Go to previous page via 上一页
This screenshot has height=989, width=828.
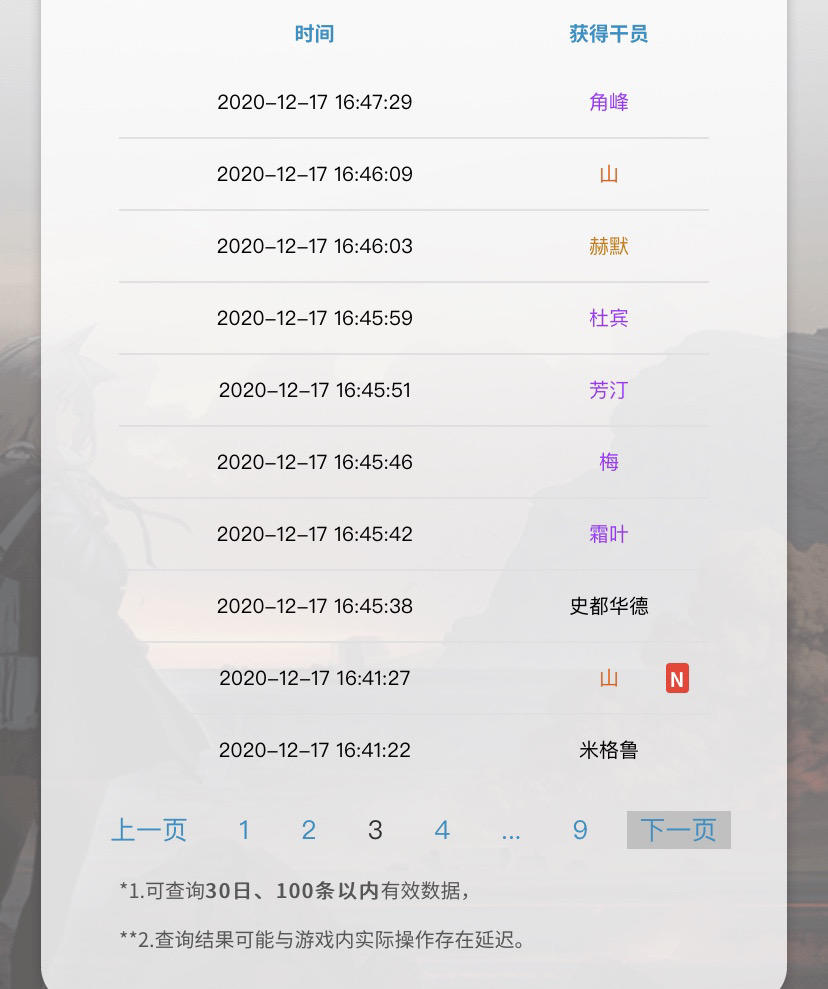149,830
